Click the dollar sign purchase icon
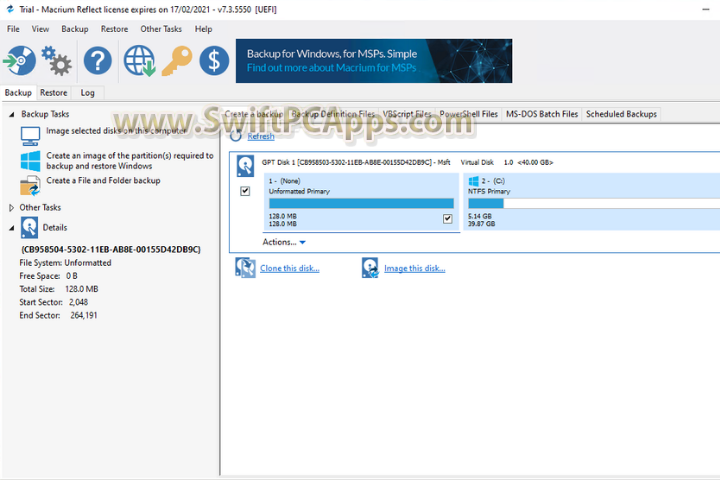720x480 pixels. [x=214, y=60]
